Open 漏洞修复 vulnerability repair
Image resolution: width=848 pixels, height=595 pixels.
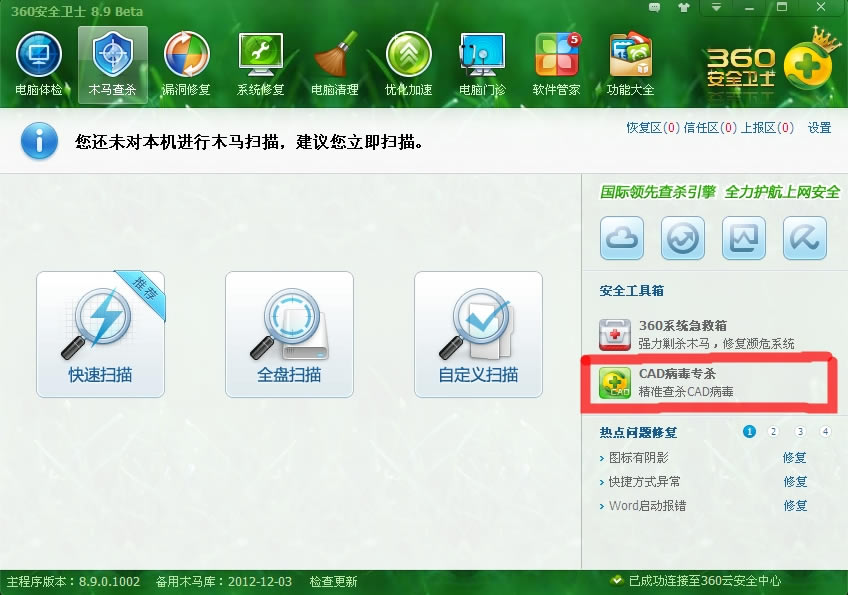(187, 64)
